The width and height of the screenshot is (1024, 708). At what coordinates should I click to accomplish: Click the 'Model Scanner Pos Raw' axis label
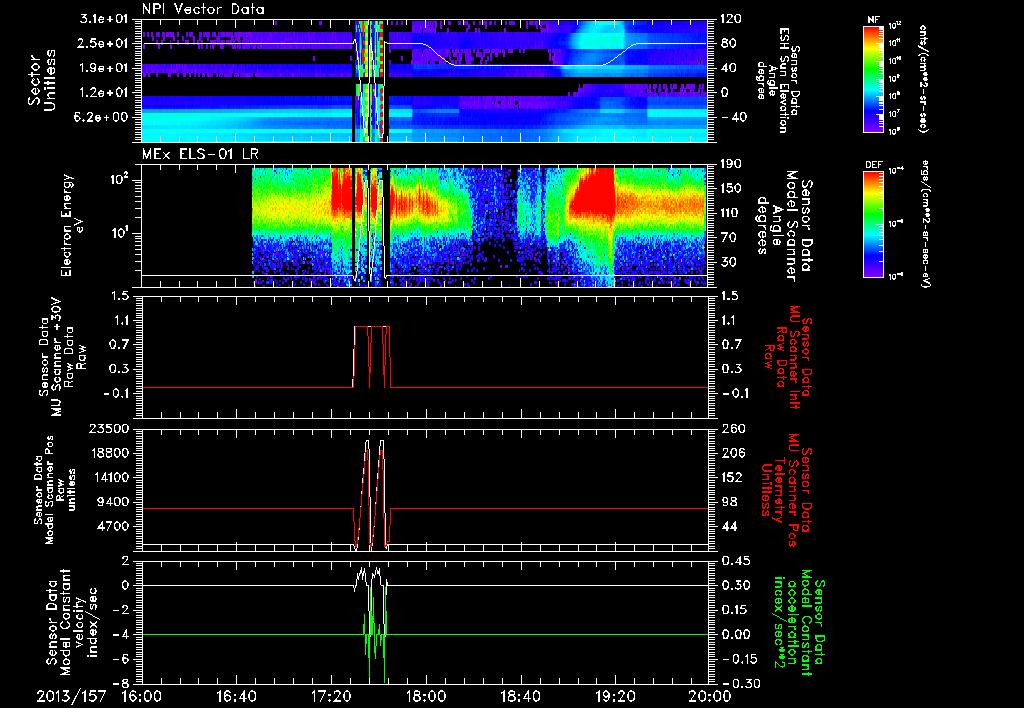tap(54, 490)
